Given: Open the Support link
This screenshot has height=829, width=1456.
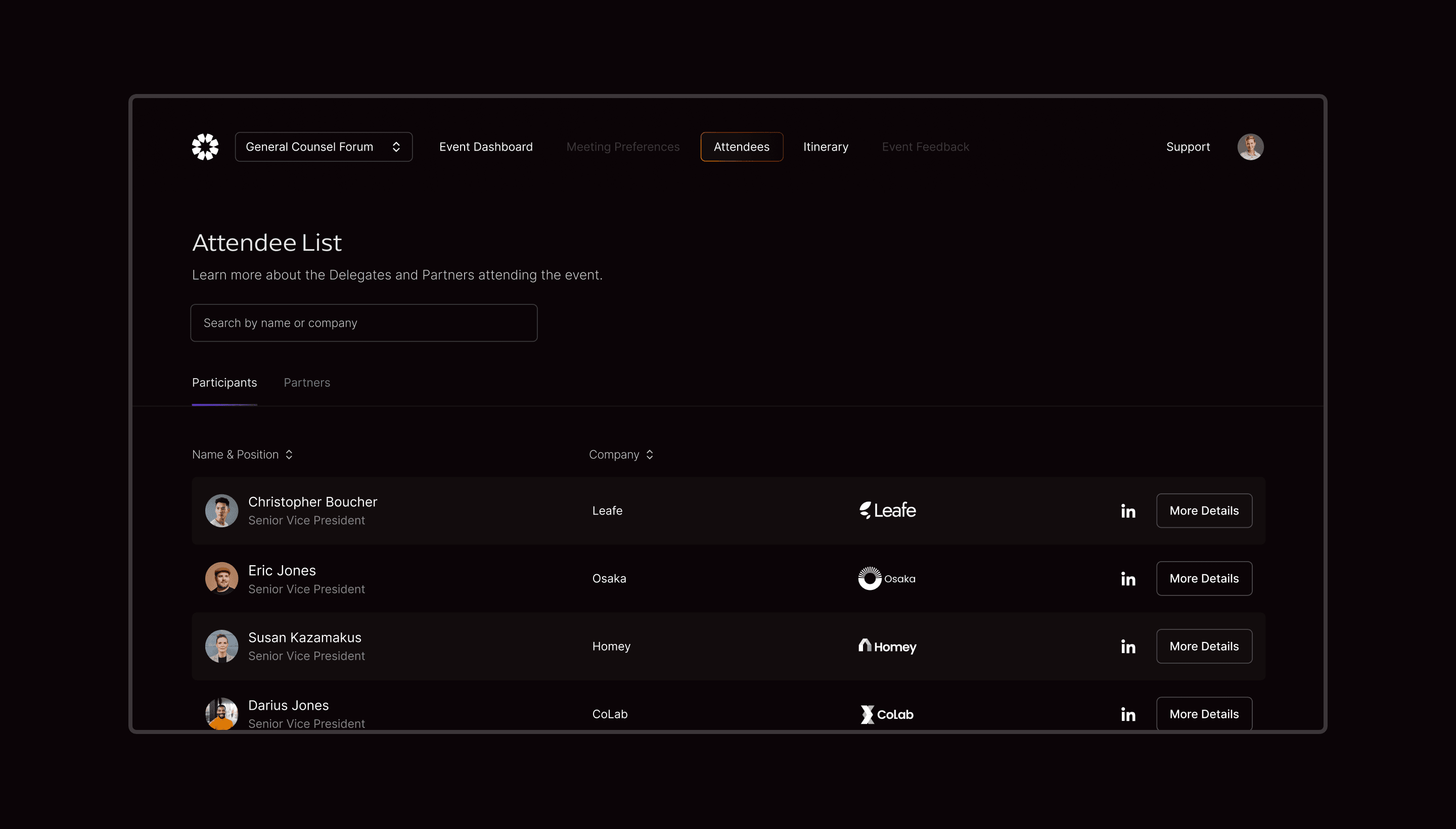Looking at the screenshot, I should pyautogui.click(x=1187, y=147).
